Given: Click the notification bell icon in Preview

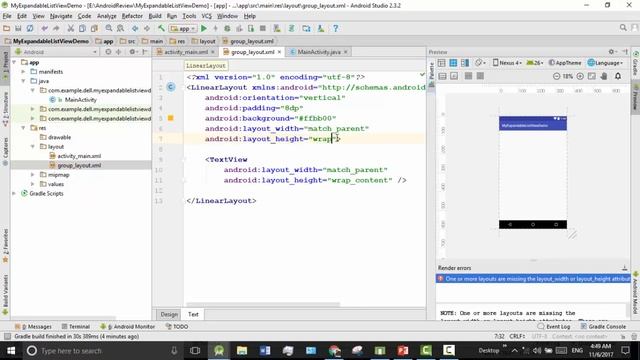Looking at the screenshot, I should tap(618, 76).
